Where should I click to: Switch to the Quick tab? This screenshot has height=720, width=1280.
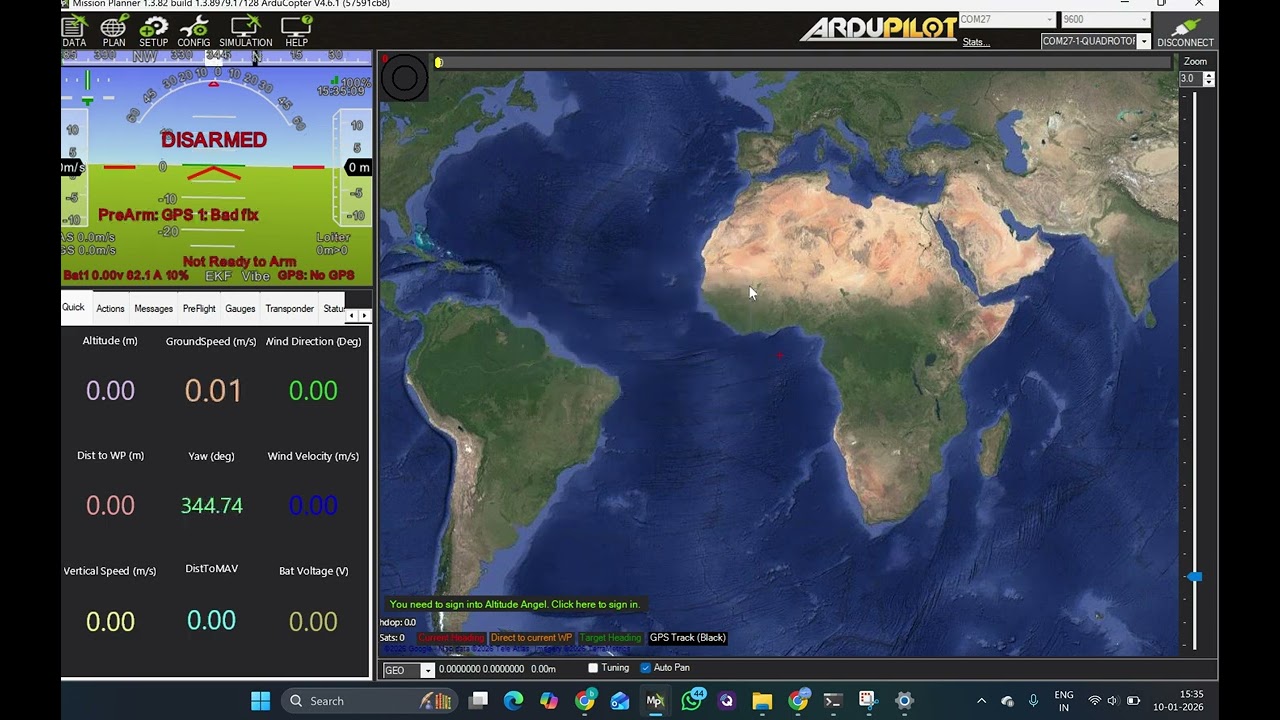point(74,307)
